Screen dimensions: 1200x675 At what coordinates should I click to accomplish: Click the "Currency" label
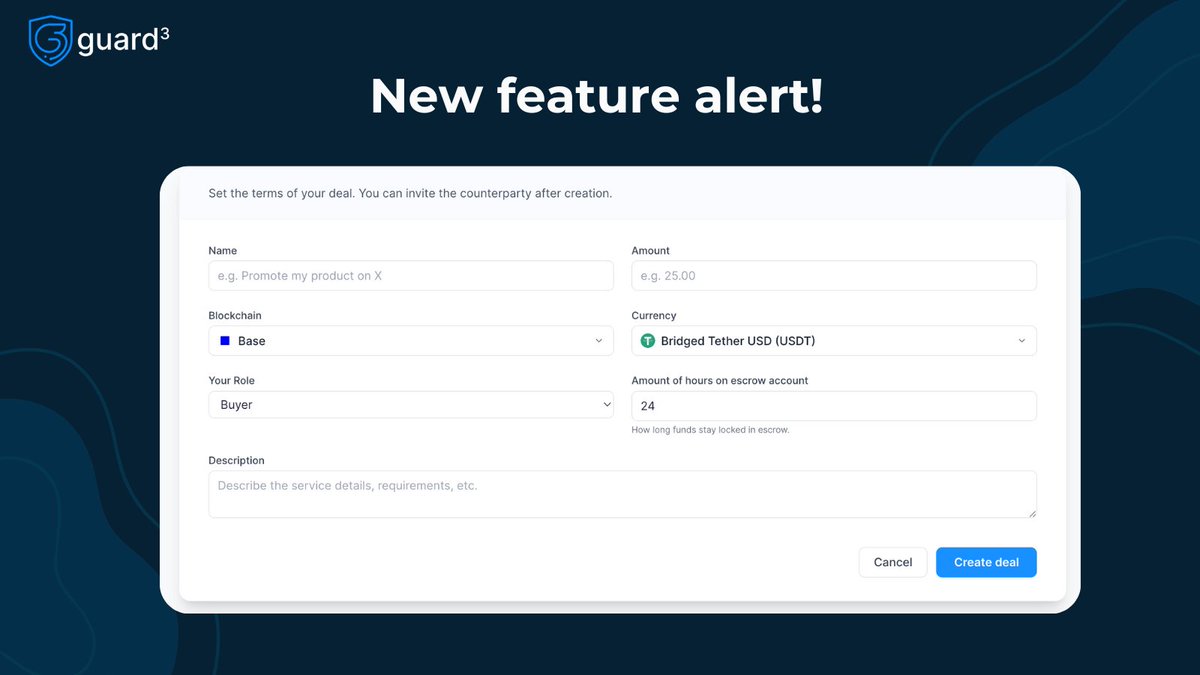[x=654, y=315]
